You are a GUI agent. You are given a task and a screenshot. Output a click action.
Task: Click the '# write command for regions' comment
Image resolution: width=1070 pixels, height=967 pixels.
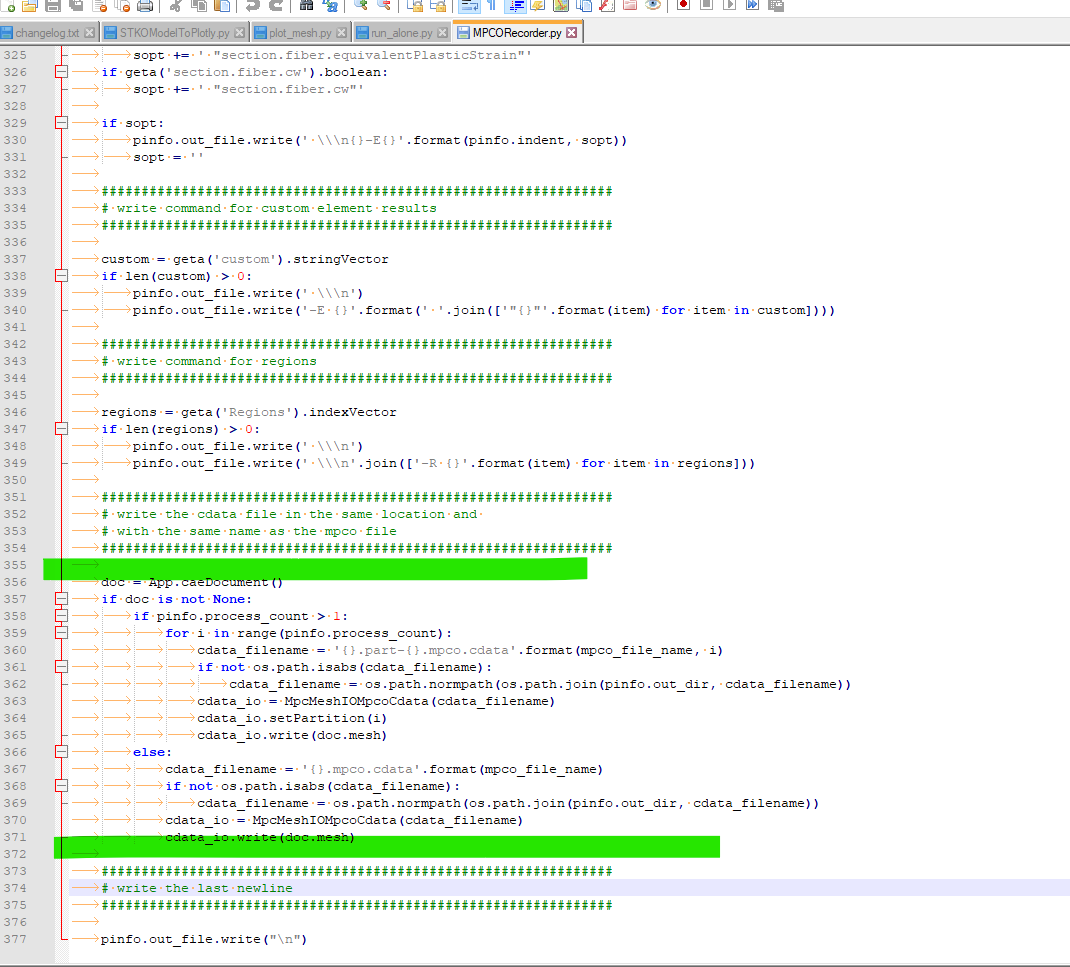click(209, 361)
